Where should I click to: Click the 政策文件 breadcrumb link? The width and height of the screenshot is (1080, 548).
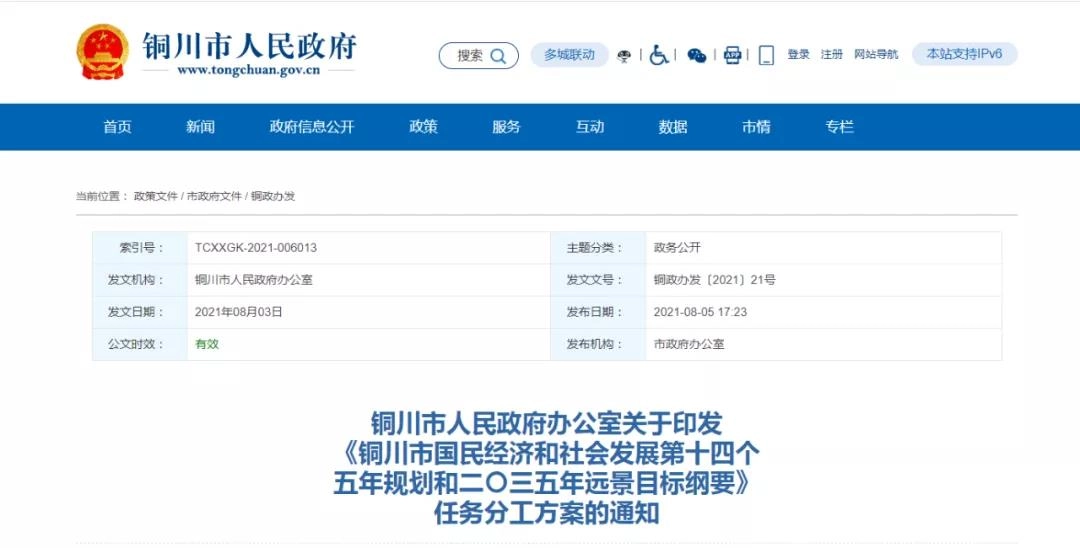[x=156, y=197]
